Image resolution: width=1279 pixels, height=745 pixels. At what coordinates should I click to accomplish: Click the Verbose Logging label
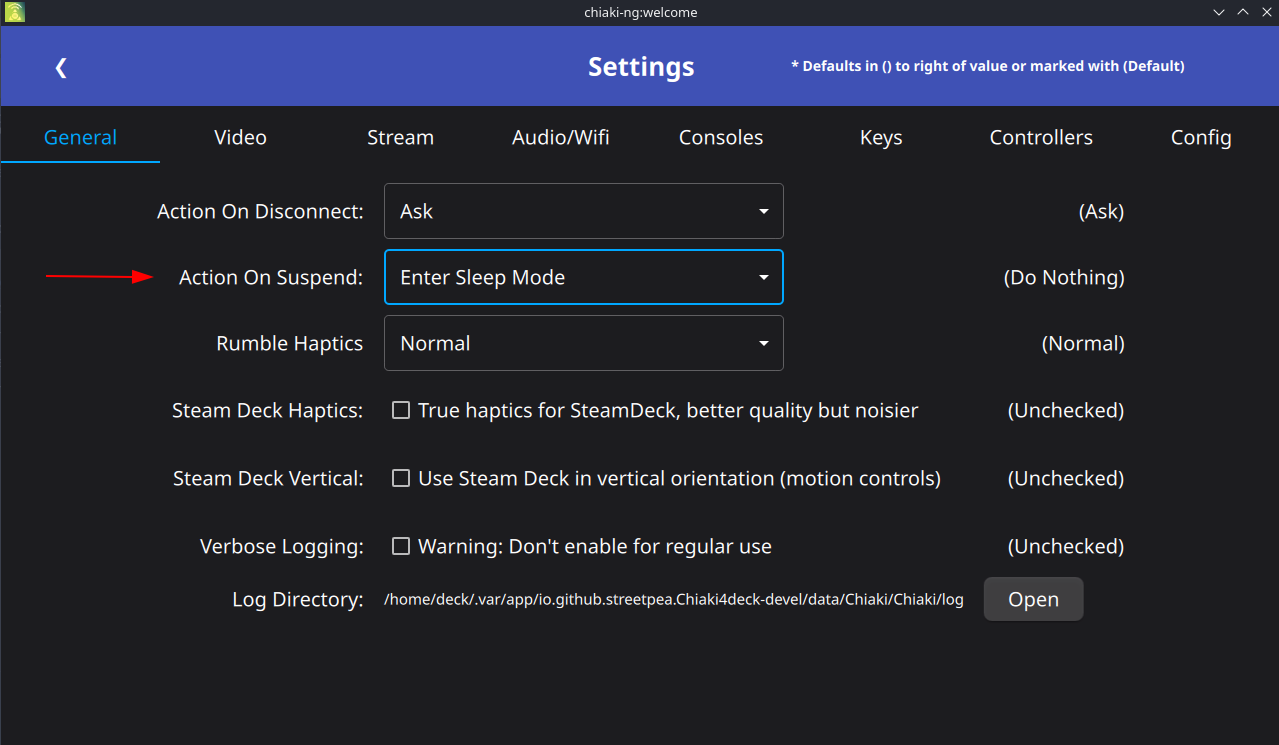tap(282, 546)
